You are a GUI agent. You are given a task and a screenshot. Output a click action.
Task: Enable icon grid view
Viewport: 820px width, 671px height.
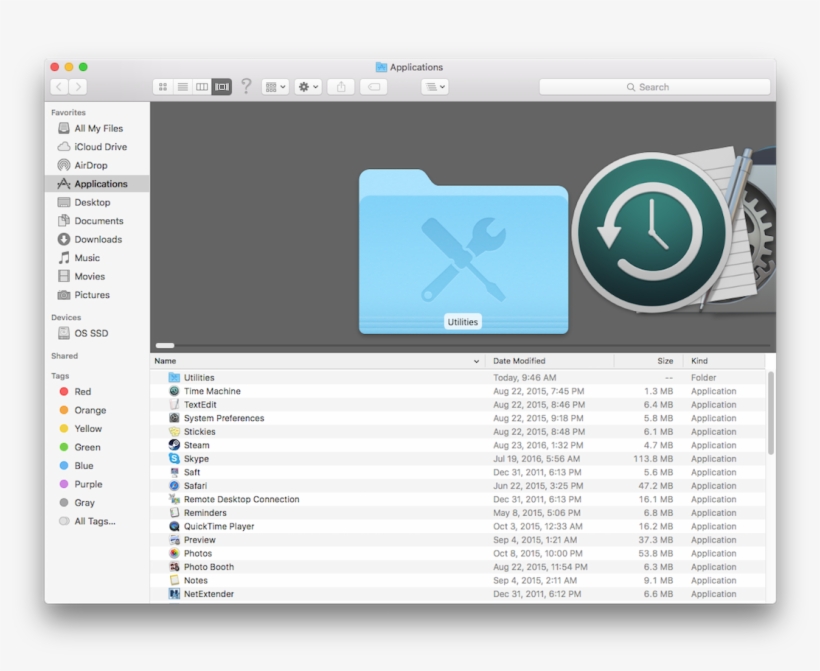click(162, 86)
